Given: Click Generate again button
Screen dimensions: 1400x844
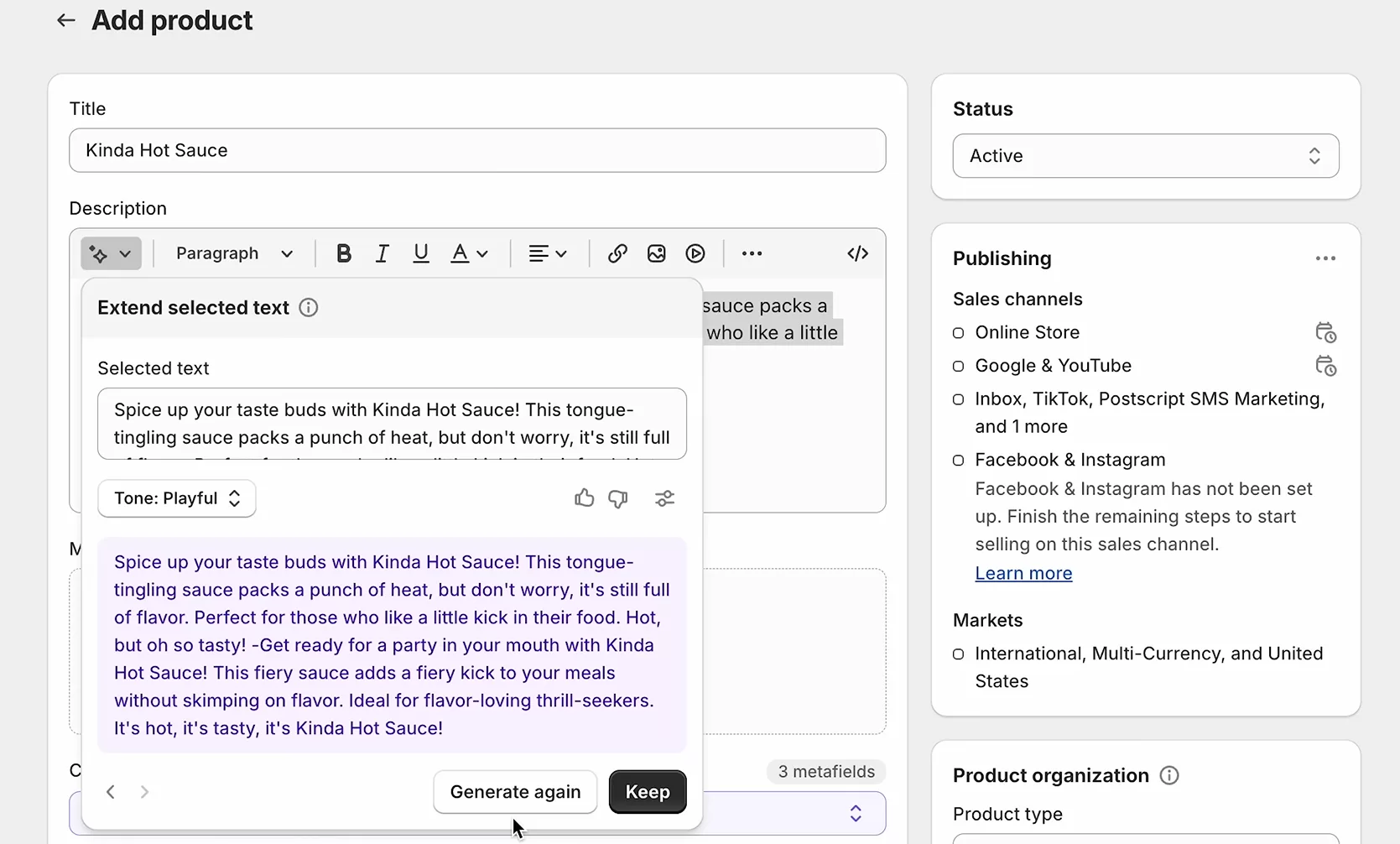Looking at the screenshot, I should [x=515, y=792].
